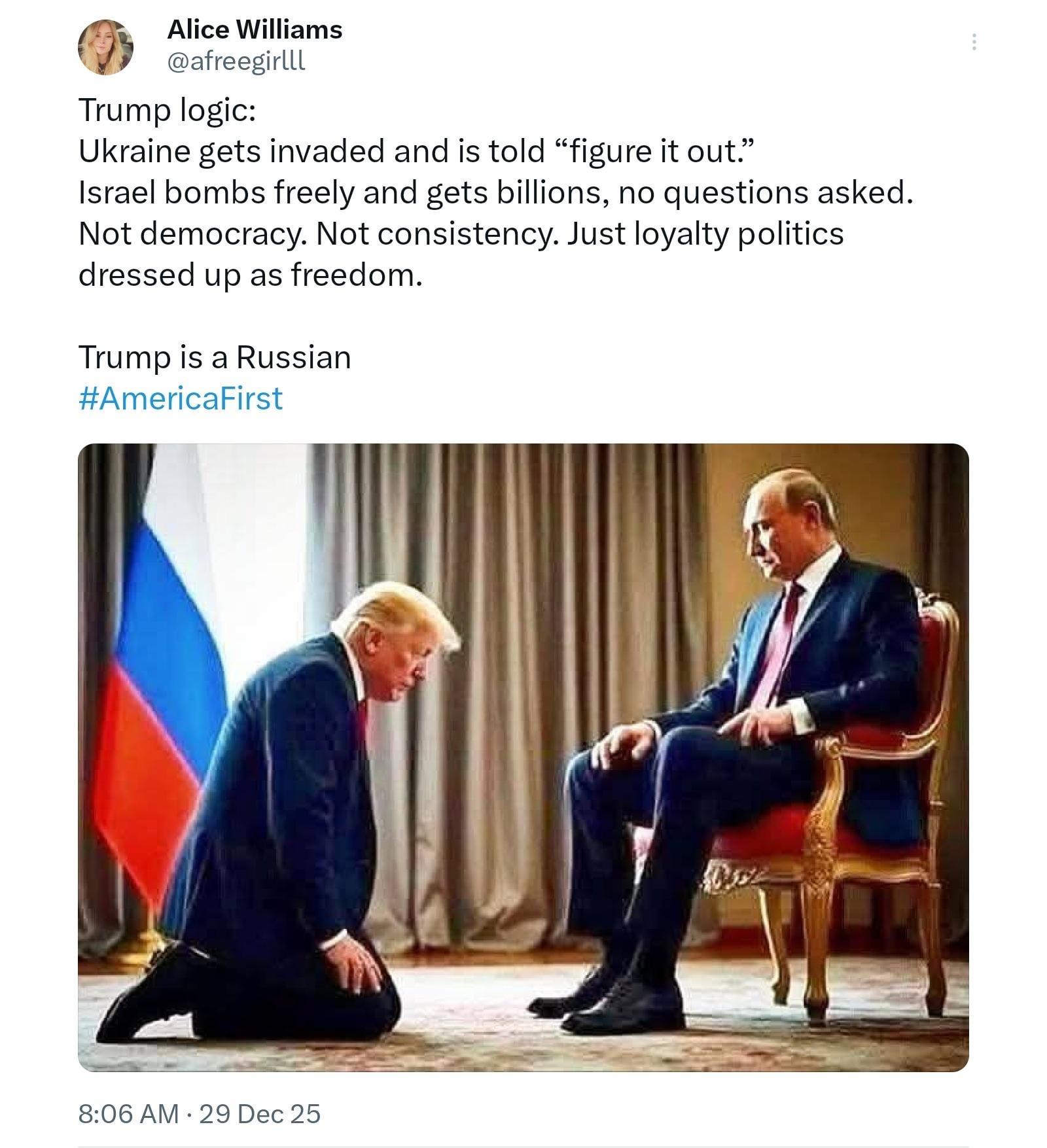Click the 'Trump logic:' opening line
Viewport: 1047px width, 1148px height.
(x=167, y=110)
